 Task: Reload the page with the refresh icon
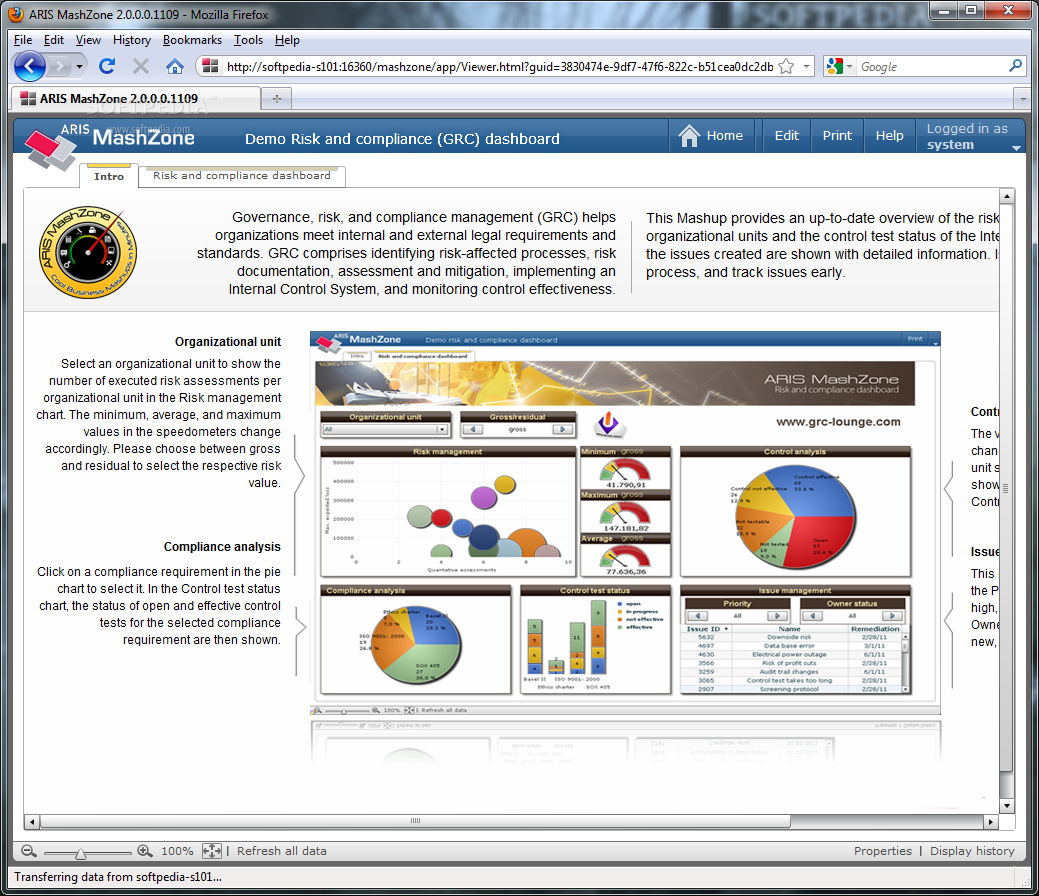click(107, 66)
